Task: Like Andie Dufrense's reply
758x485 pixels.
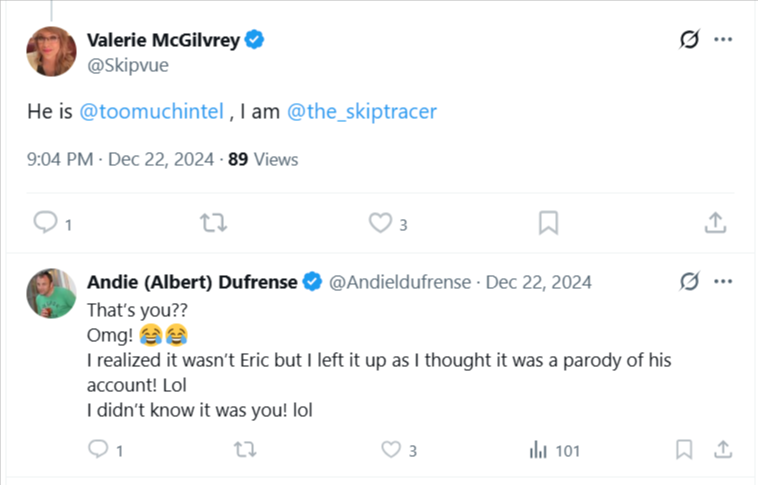Action: [x=390, y=450]
